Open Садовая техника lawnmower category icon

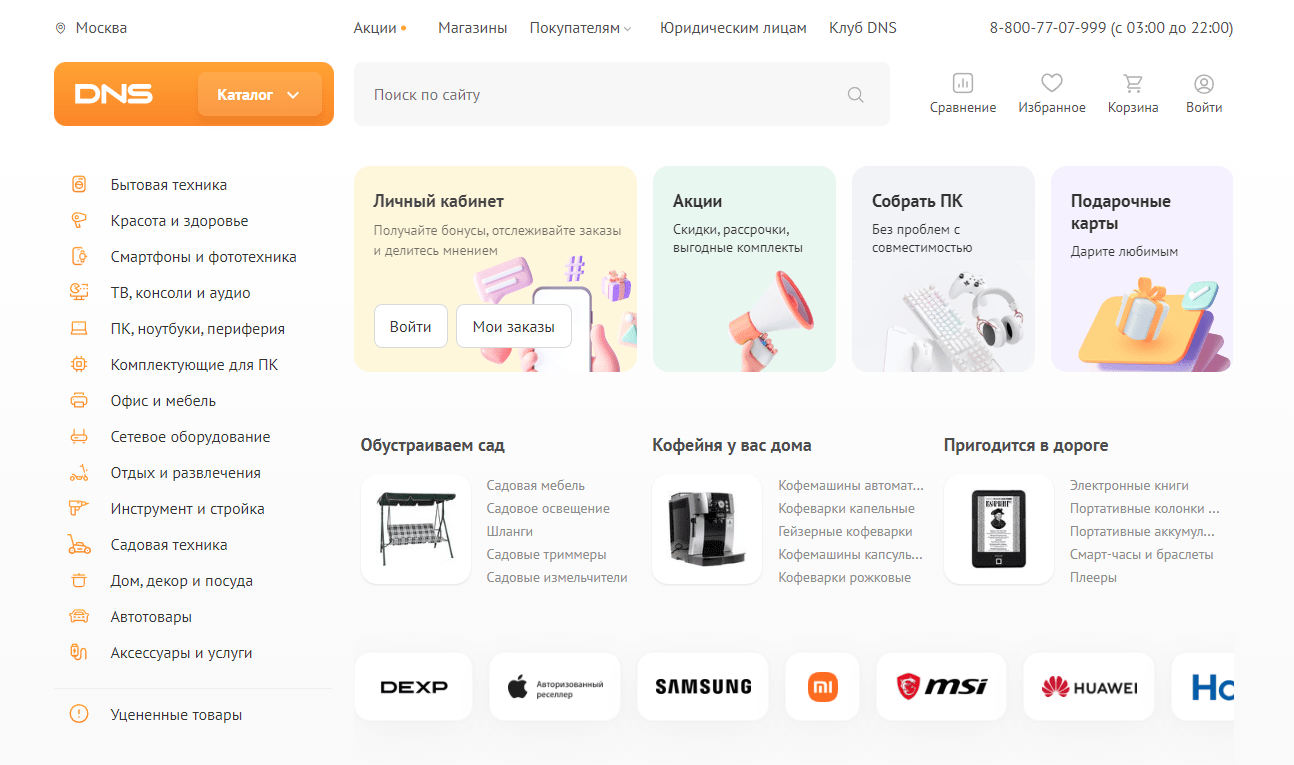(x=79, y=545)
